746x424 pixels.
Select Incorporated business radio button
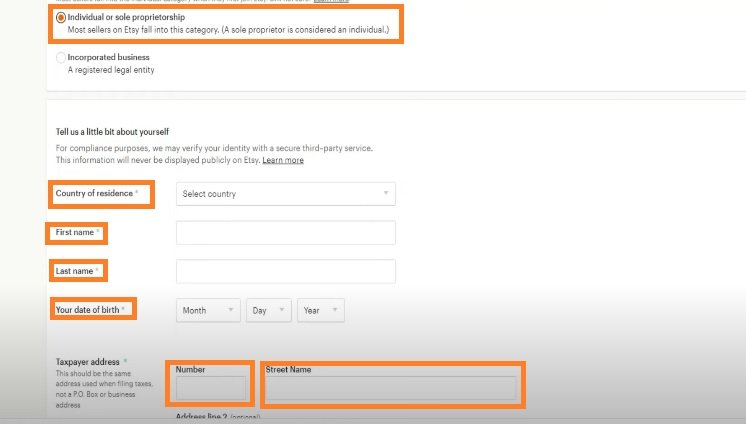coord(60,58)
